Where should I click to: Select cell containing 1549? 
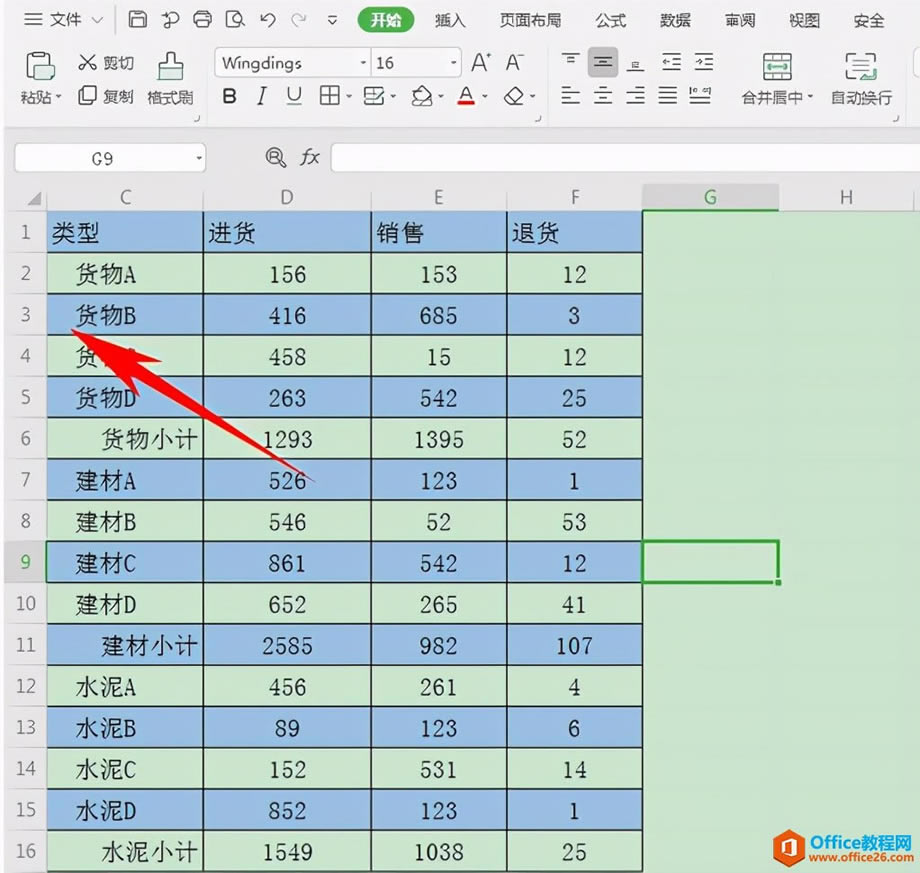[x=288, y=851]
